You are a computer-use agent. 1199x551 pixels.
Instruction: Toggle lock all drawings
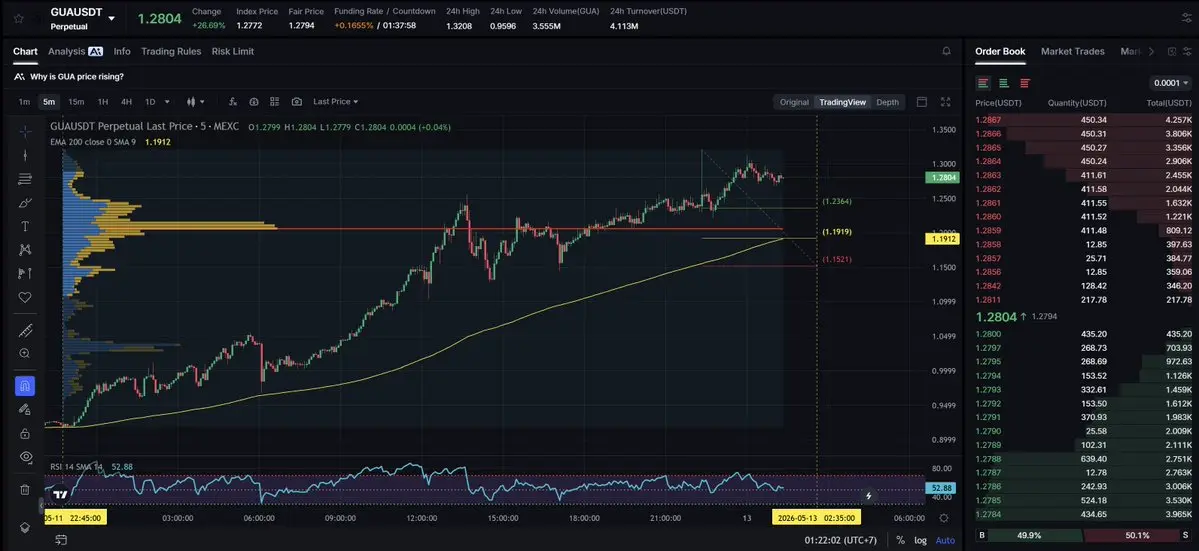(x=24, y=433)
